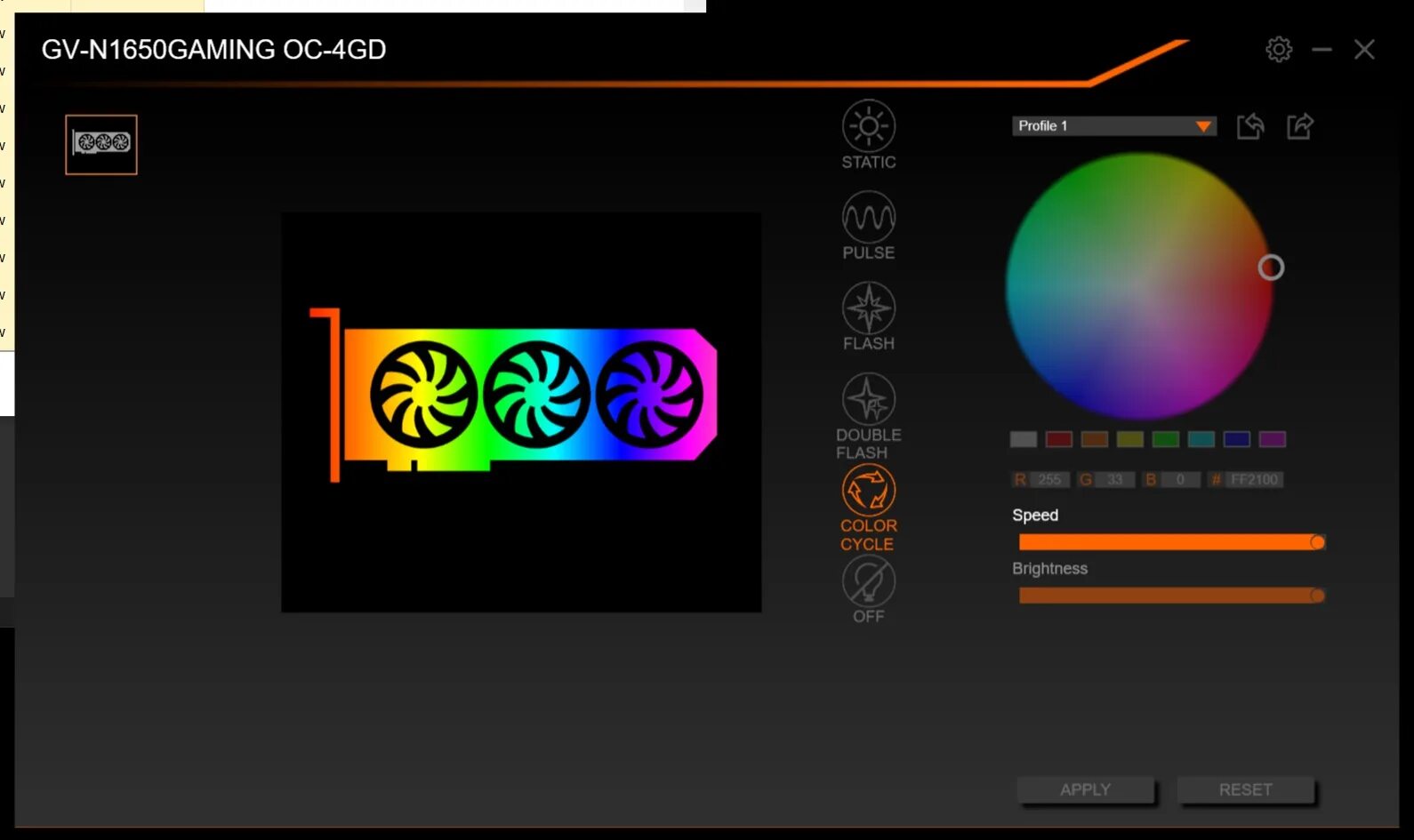Screen dimensions: 1414x840
Task: Adjust the Speed slider
Action: (1172, 542)
